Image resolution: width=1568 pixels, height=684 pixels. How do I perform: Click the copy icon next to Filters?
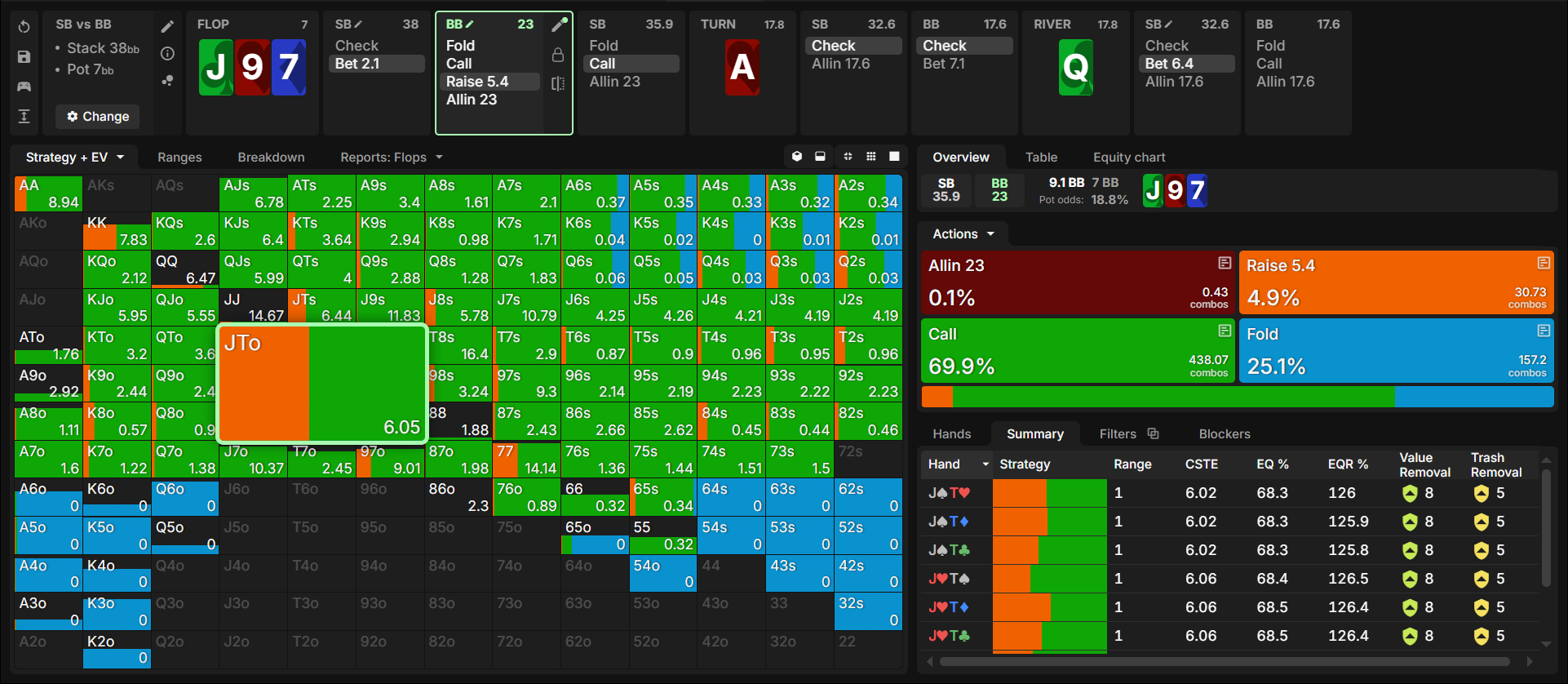(1153, 433)
